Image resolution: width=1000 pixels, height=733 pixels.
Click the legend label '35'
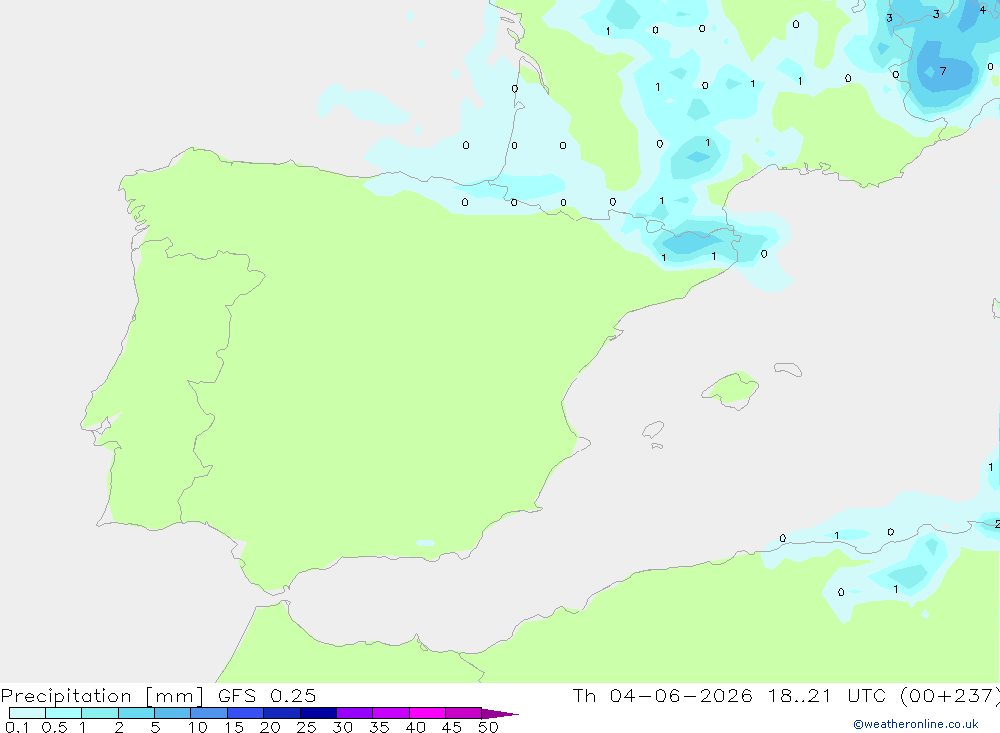pyautogui.click(x=379, y=727)
